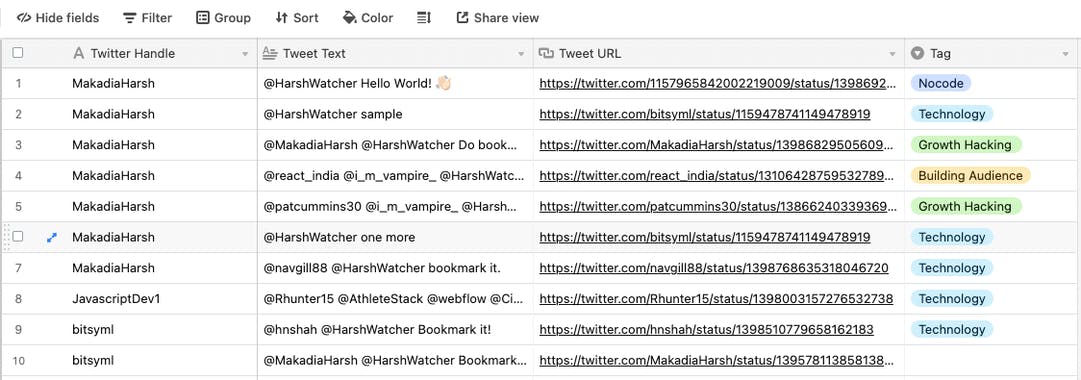Open the hnshah status link
This screenshot has height=380, width=1081.
click(707, 329)
